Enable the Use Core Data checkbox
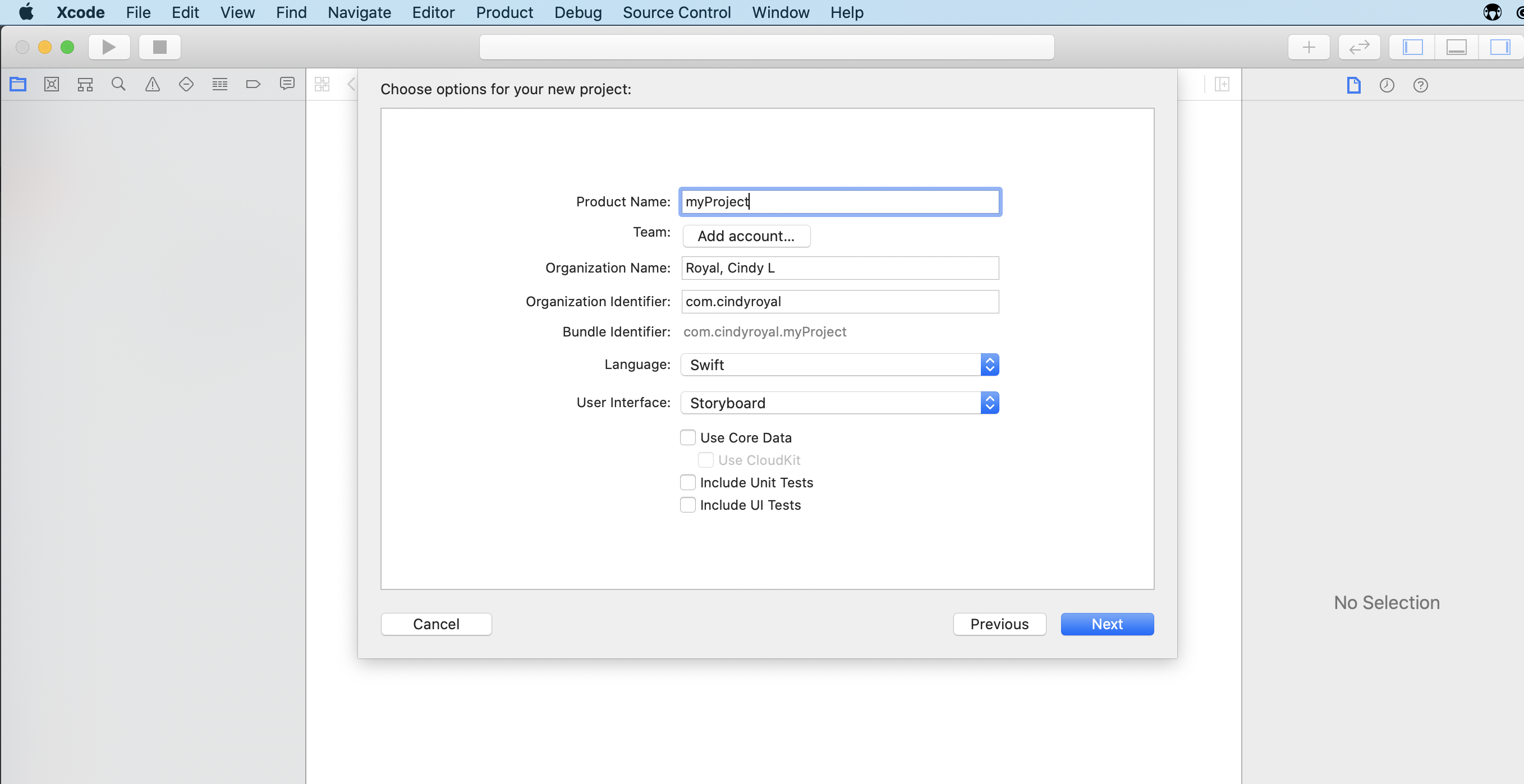1524x784 pixels. tap(687, 437)
